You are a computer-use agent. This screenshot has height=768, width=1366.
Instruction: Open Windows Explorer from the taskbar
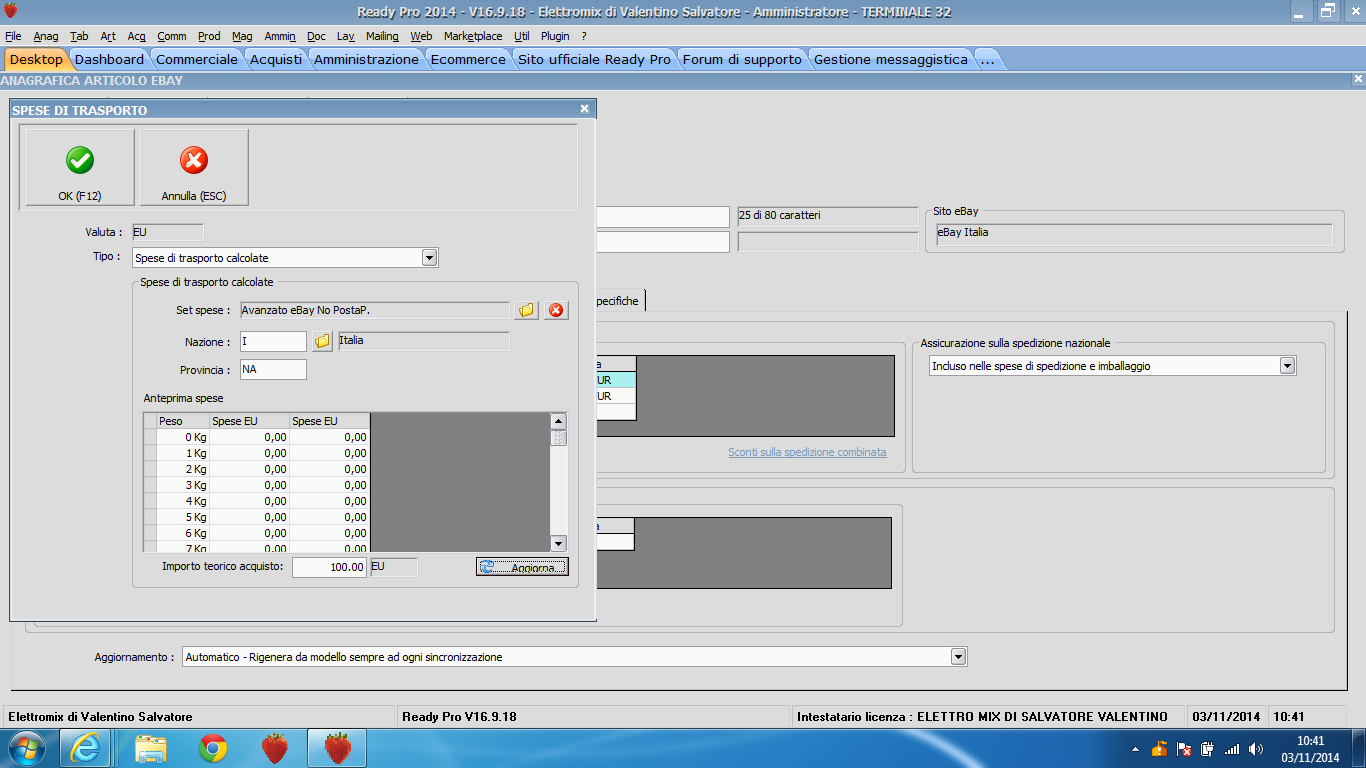click(151, 748)
